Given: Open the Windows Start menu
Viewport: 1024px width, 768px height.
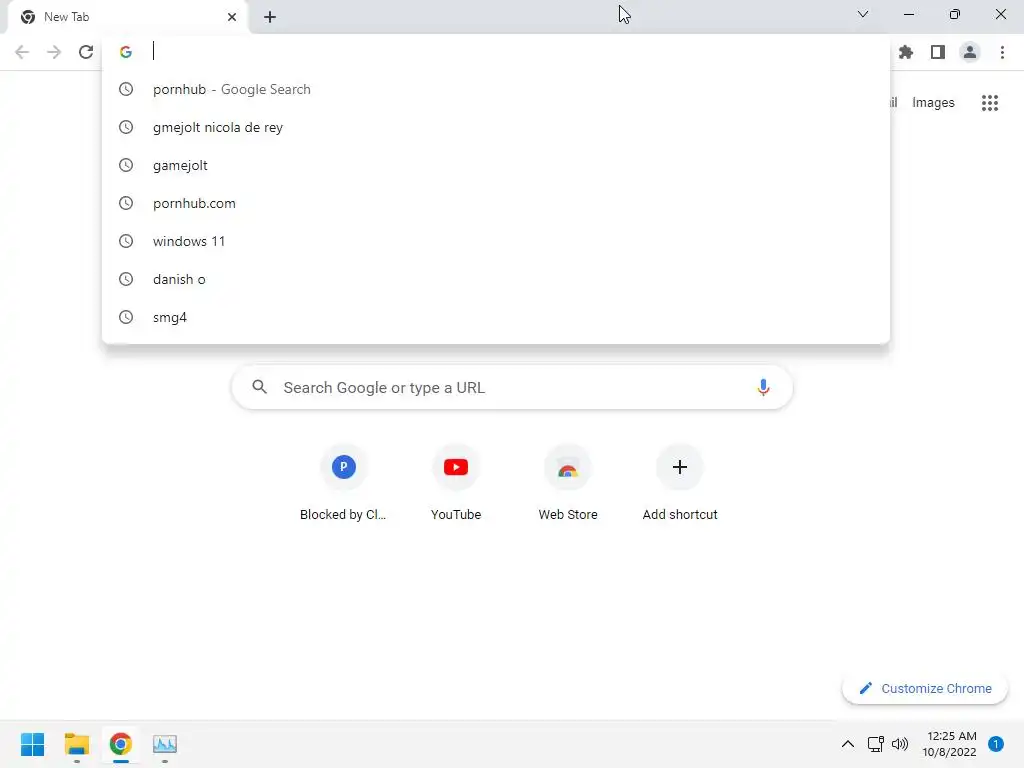Looking at the screenshot, I should pos(33,744).
